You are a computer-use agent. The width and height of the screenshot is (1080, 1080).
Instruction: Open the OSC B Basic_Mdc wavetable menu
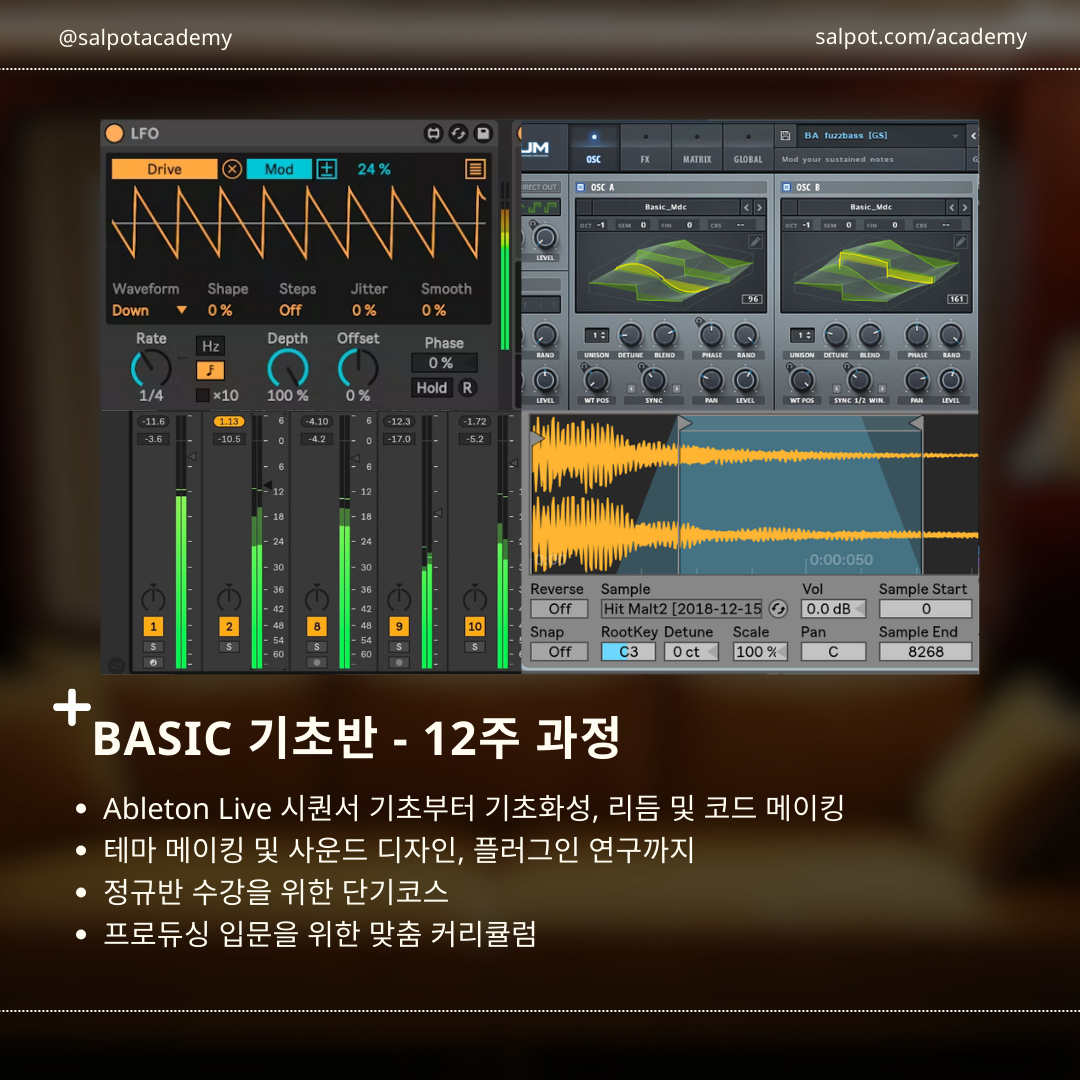pos(871,207)
